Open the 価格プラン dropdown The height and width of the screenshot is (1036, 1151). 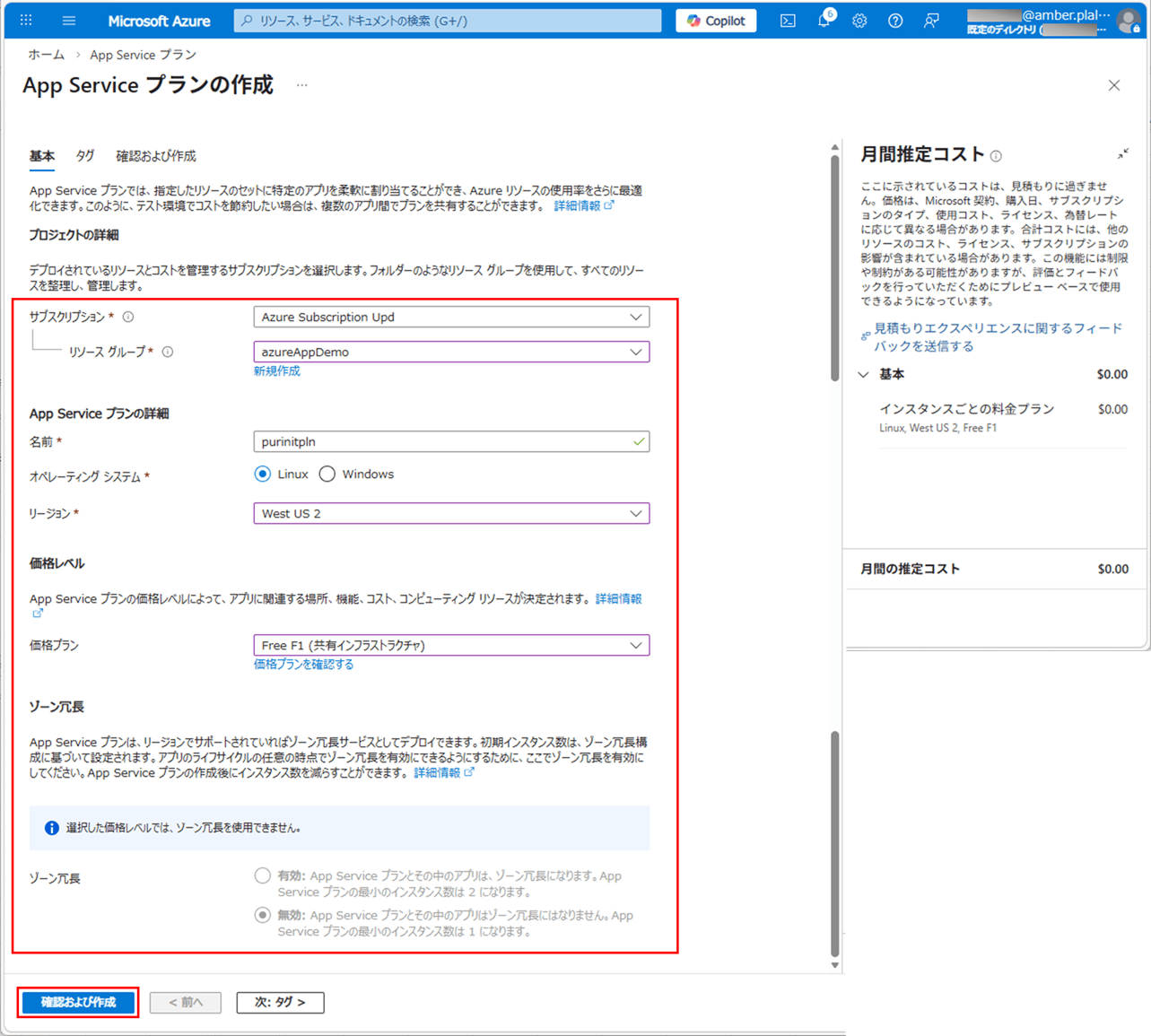(451, 646)
